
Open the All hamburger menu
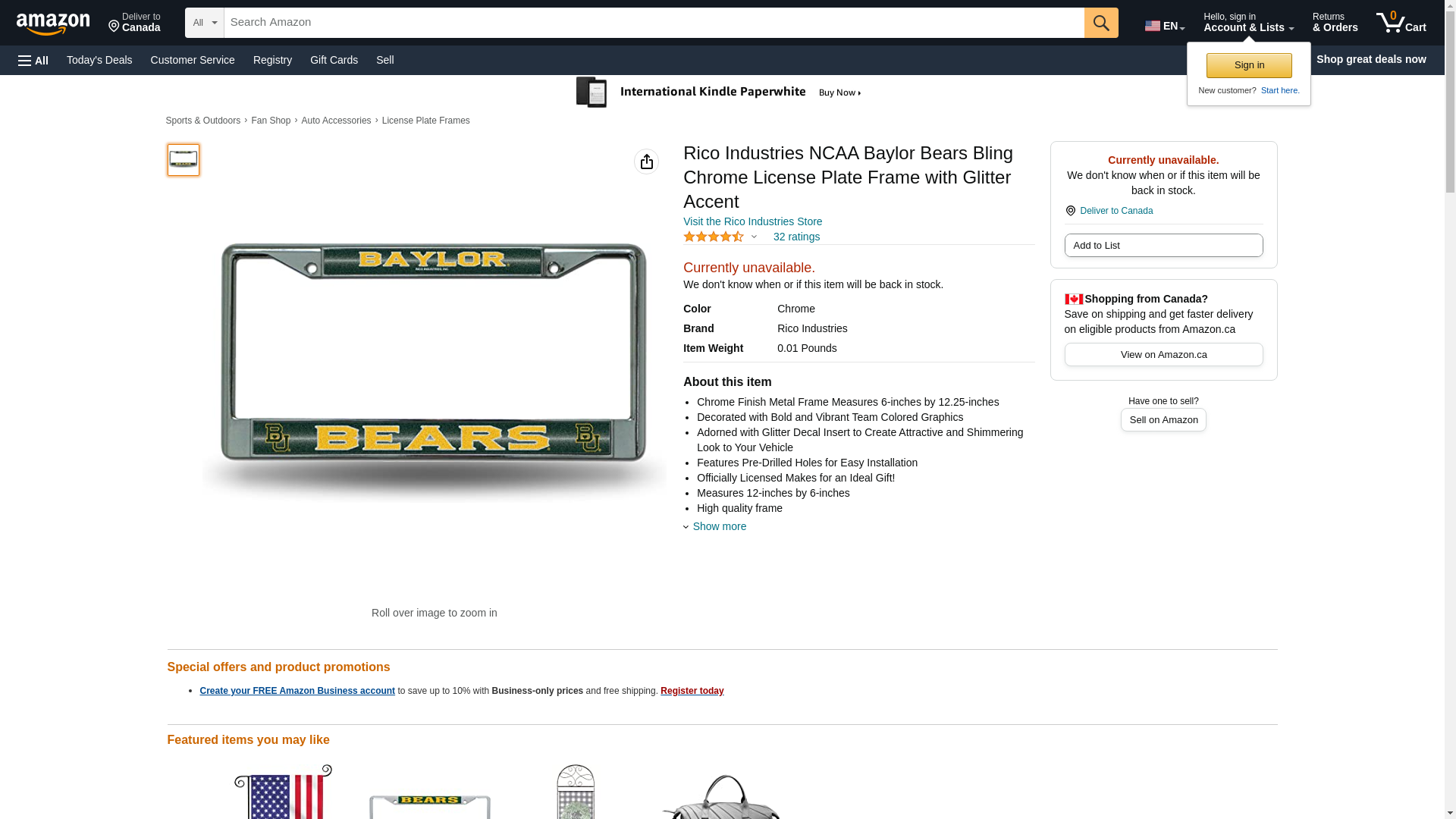pos(33,60)
